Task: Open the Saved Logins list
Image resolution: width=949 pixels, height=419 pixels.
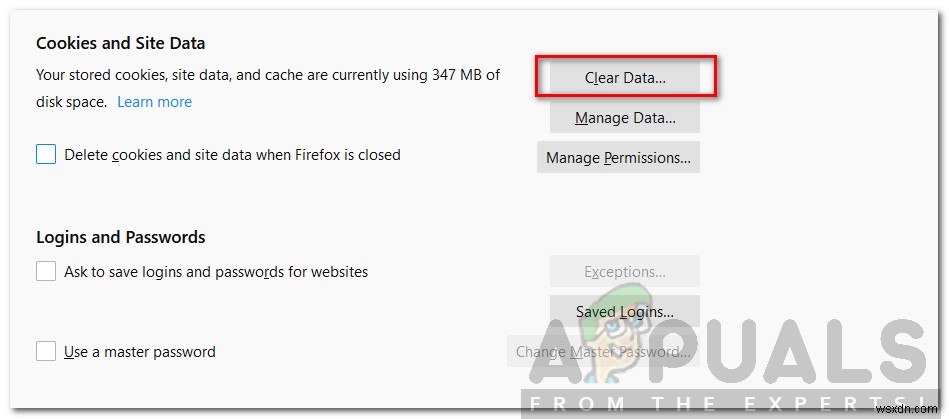Action: (x=625, y=311)
